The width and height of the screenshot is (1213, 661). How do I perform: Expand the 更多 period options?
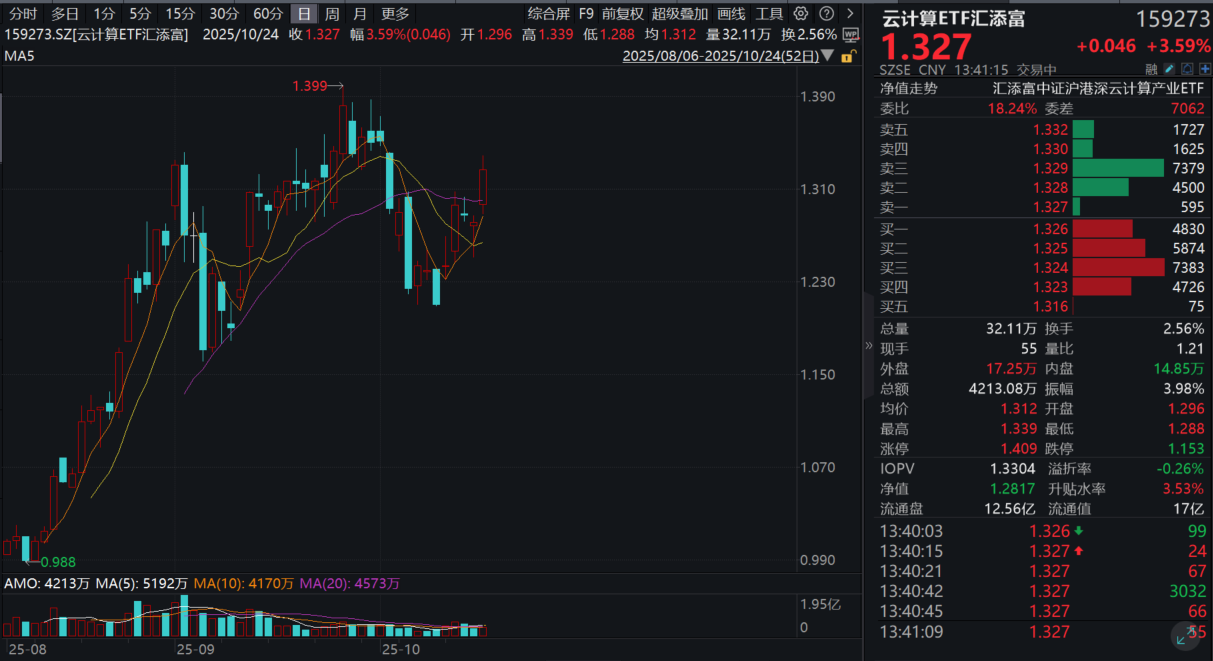click(x=395, y=14)
